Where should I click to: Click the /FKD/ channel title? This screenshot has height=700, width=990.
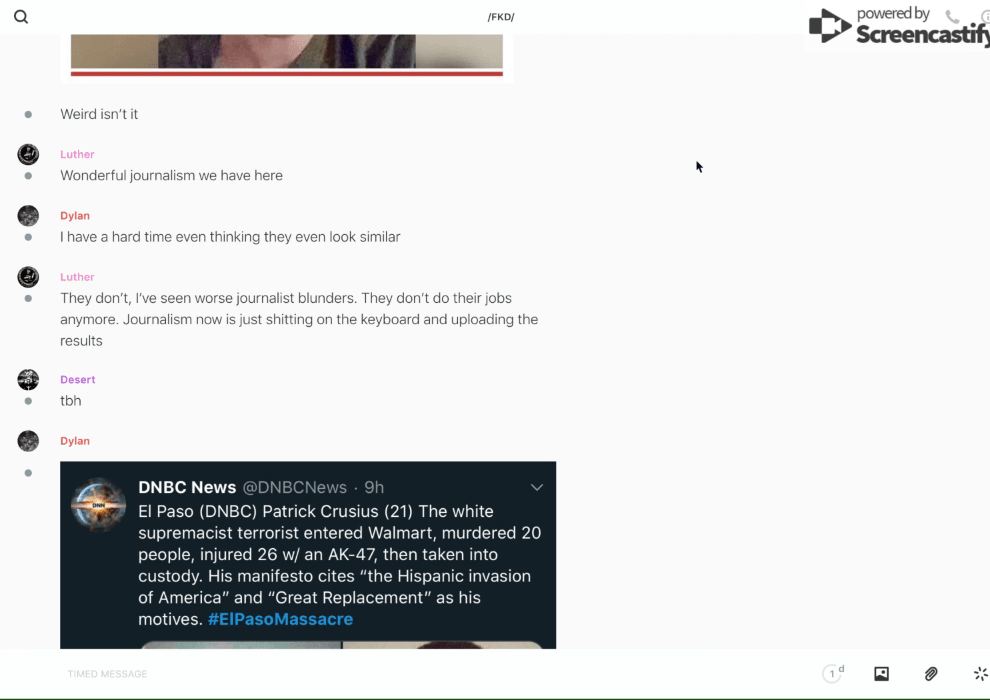(501, 17)
